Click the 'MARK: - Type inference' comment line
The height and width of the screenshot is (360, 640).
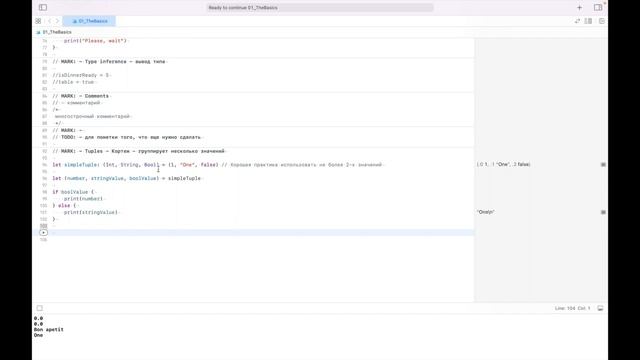point(109,62)
